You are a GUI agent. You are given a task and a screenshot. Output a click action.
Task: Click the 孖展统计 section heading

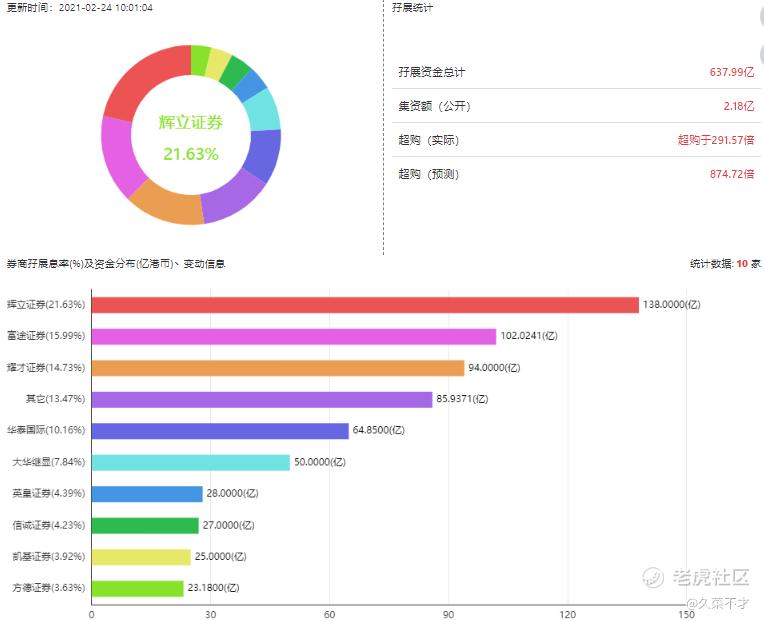[412, 7]
